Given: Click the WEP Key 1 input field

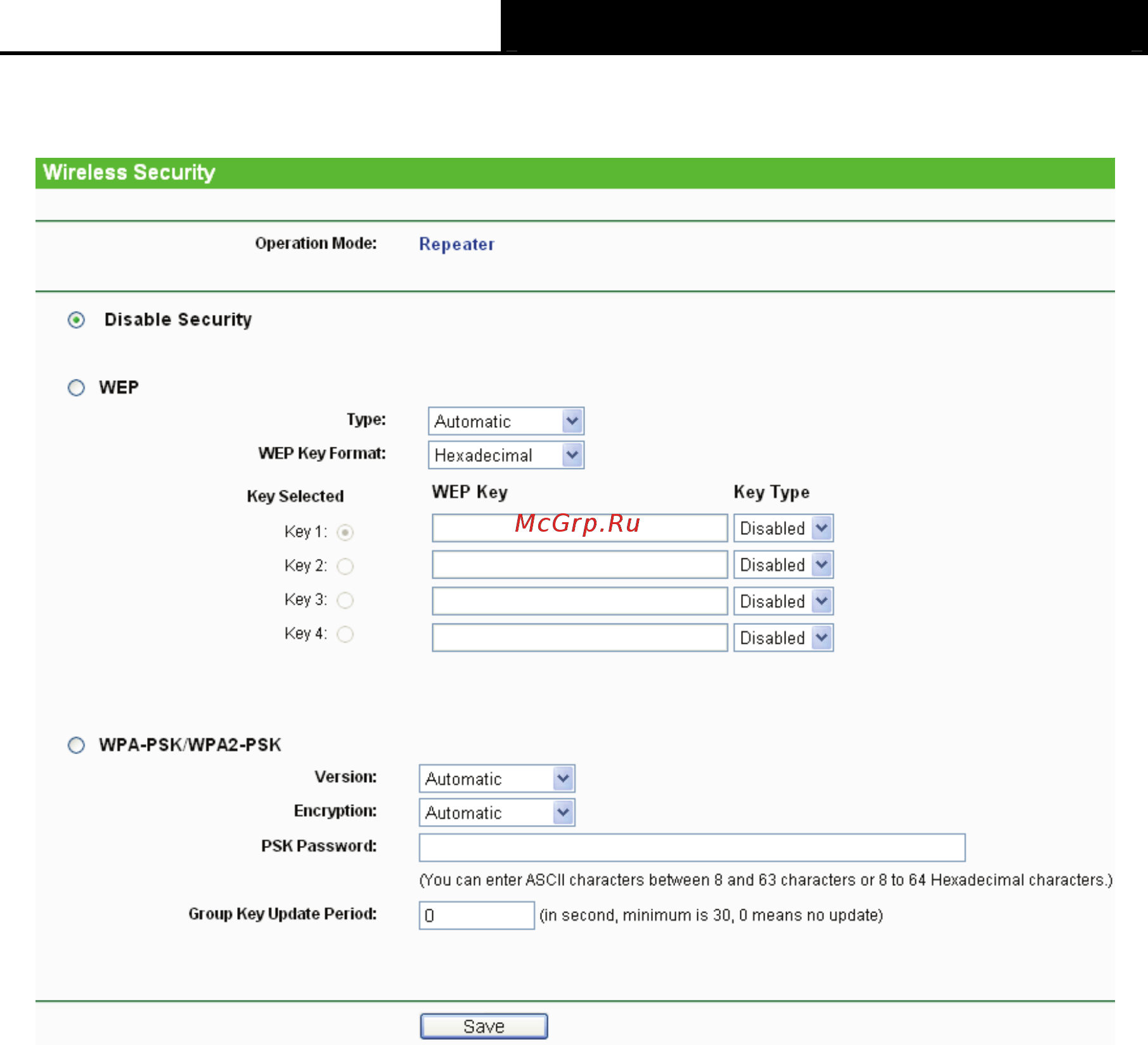Looking at the screenshot, I should [x=580, y=528].
